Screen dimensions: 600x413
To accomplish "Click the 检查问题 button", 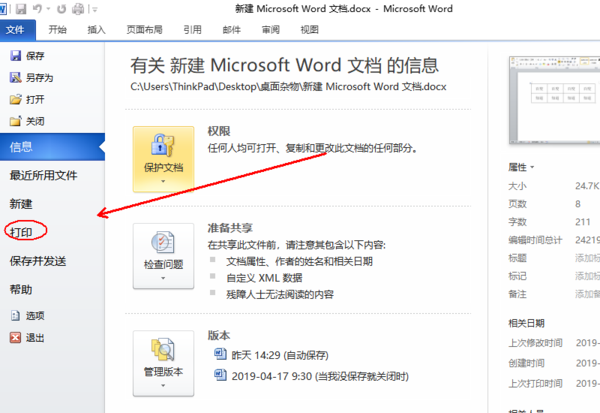I will (163, 256).
